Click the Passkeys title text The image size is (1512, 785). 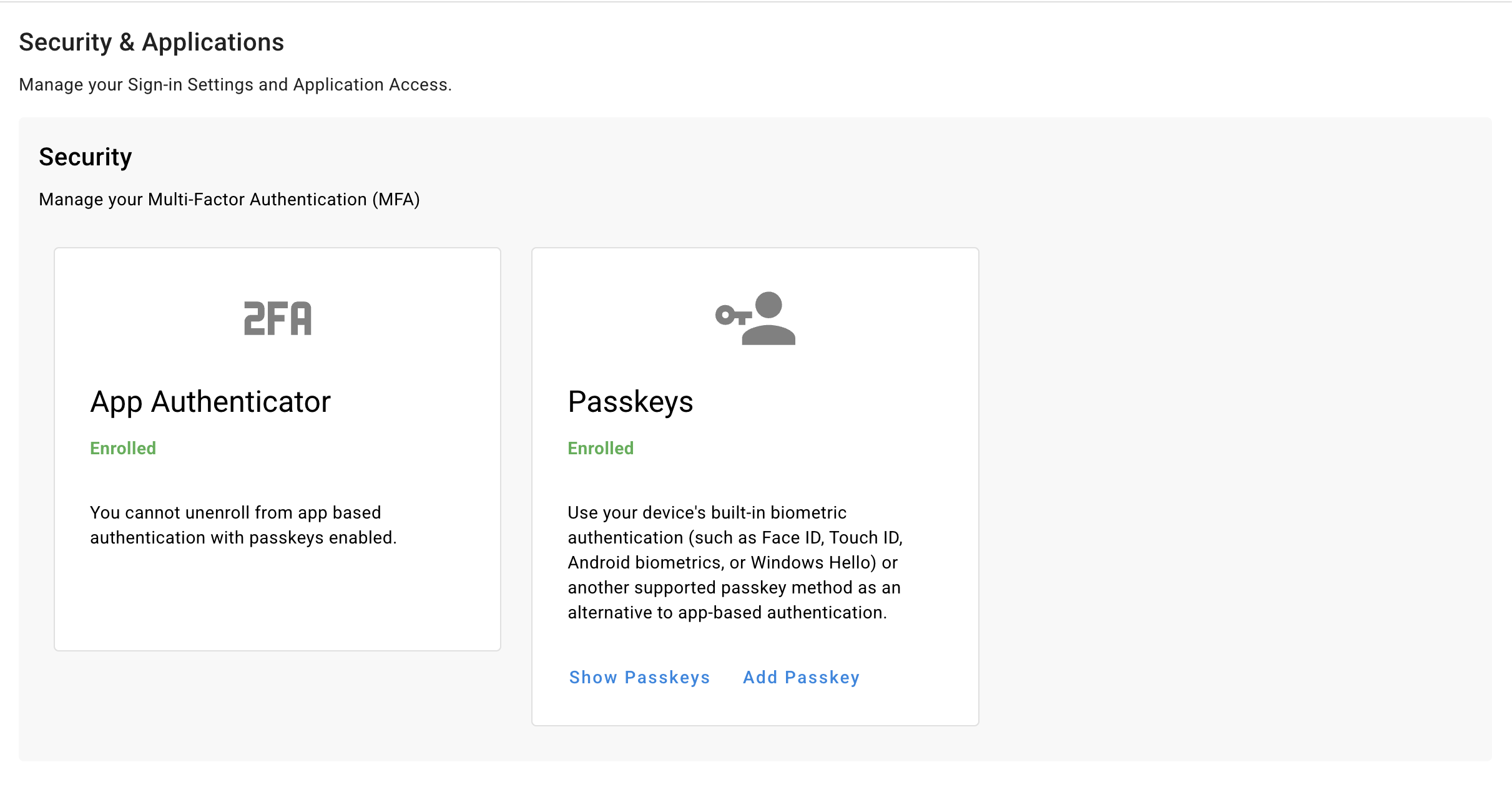pyautogui.click(x=631, y=402)
